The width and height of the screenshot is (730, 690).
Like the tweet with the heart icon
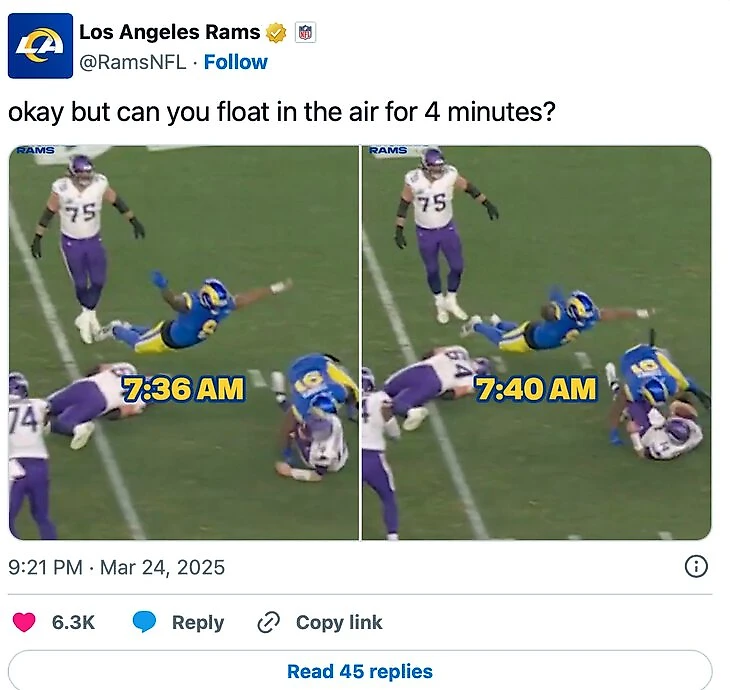24,622
